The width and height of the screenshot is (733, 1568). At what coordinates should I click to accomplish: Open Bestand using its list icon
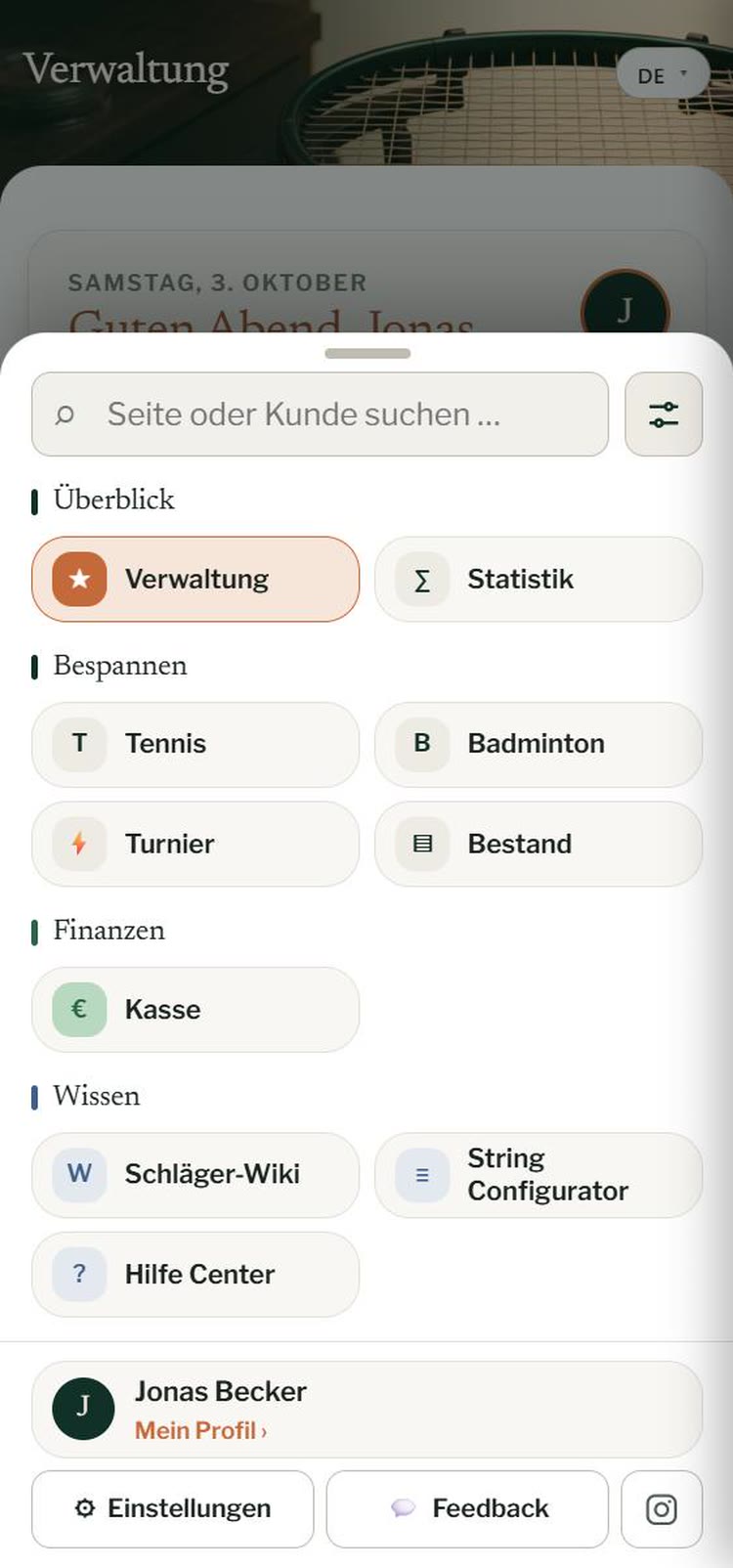pyautogui.click(x=422, y=843)
